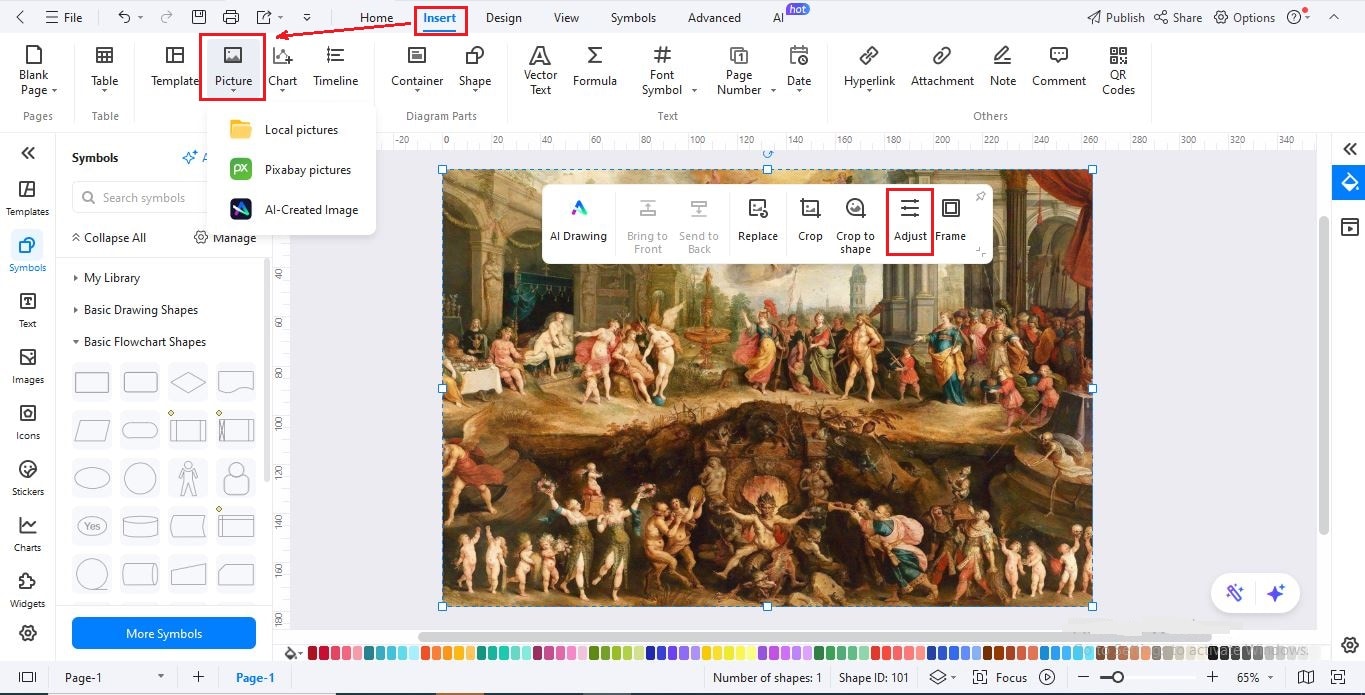Open the Templates sidebar panel
1365x695 pixels.
pyautogui.click(x=28, y=198)
